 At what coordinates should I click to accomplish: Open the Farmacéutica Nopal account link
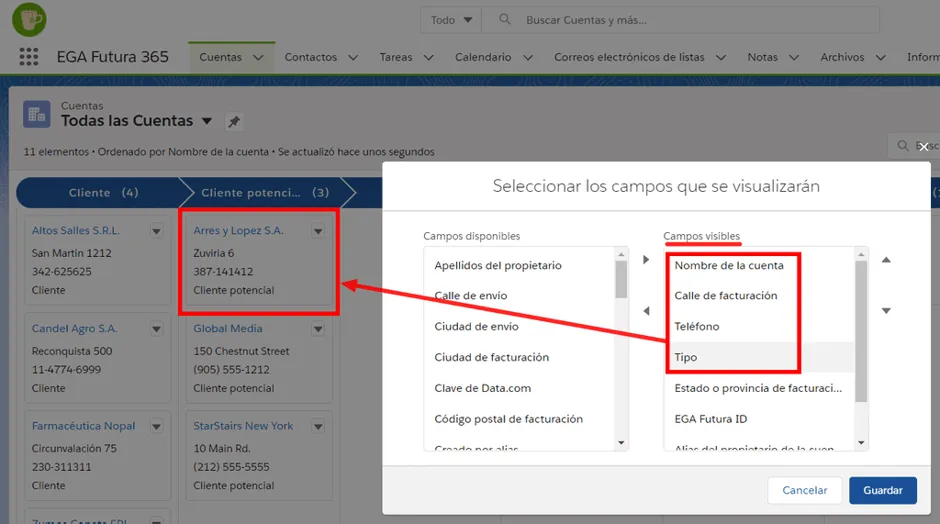[x=83, y=426]
